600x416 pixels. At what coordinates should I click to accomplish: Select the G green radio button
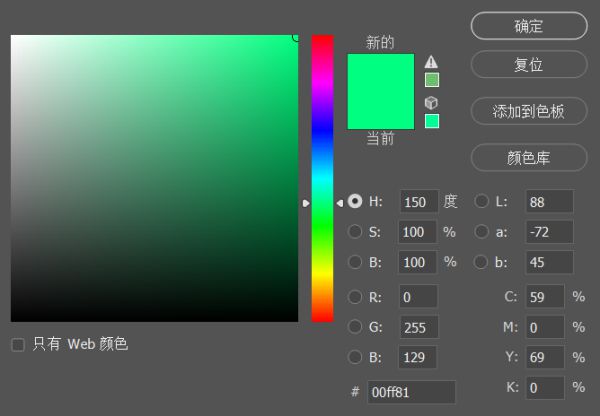pyautogui.click(x=355, y=327)
